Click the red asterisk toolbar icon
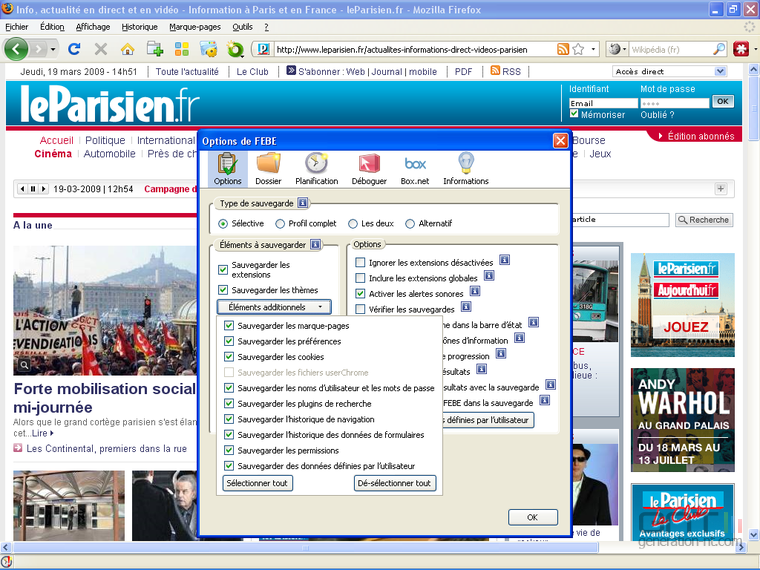 [741, 49]
